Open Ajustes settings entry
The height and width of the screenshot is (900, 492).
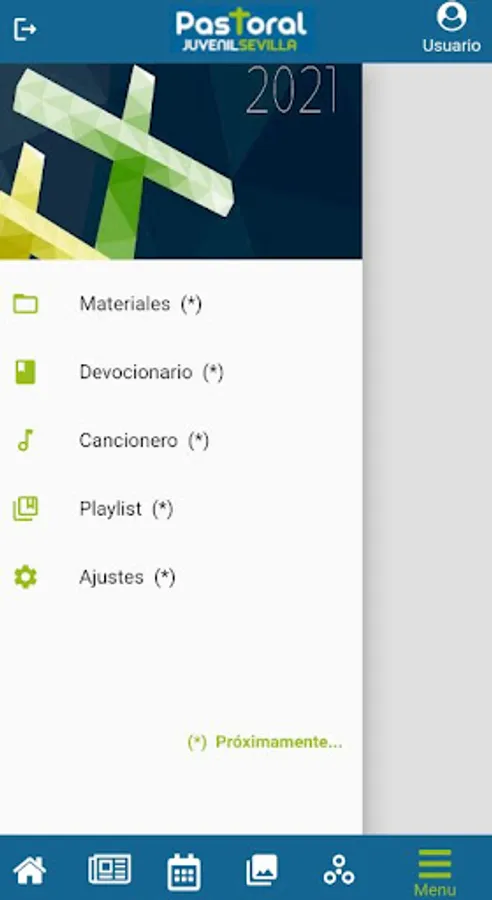pos(181,577)
